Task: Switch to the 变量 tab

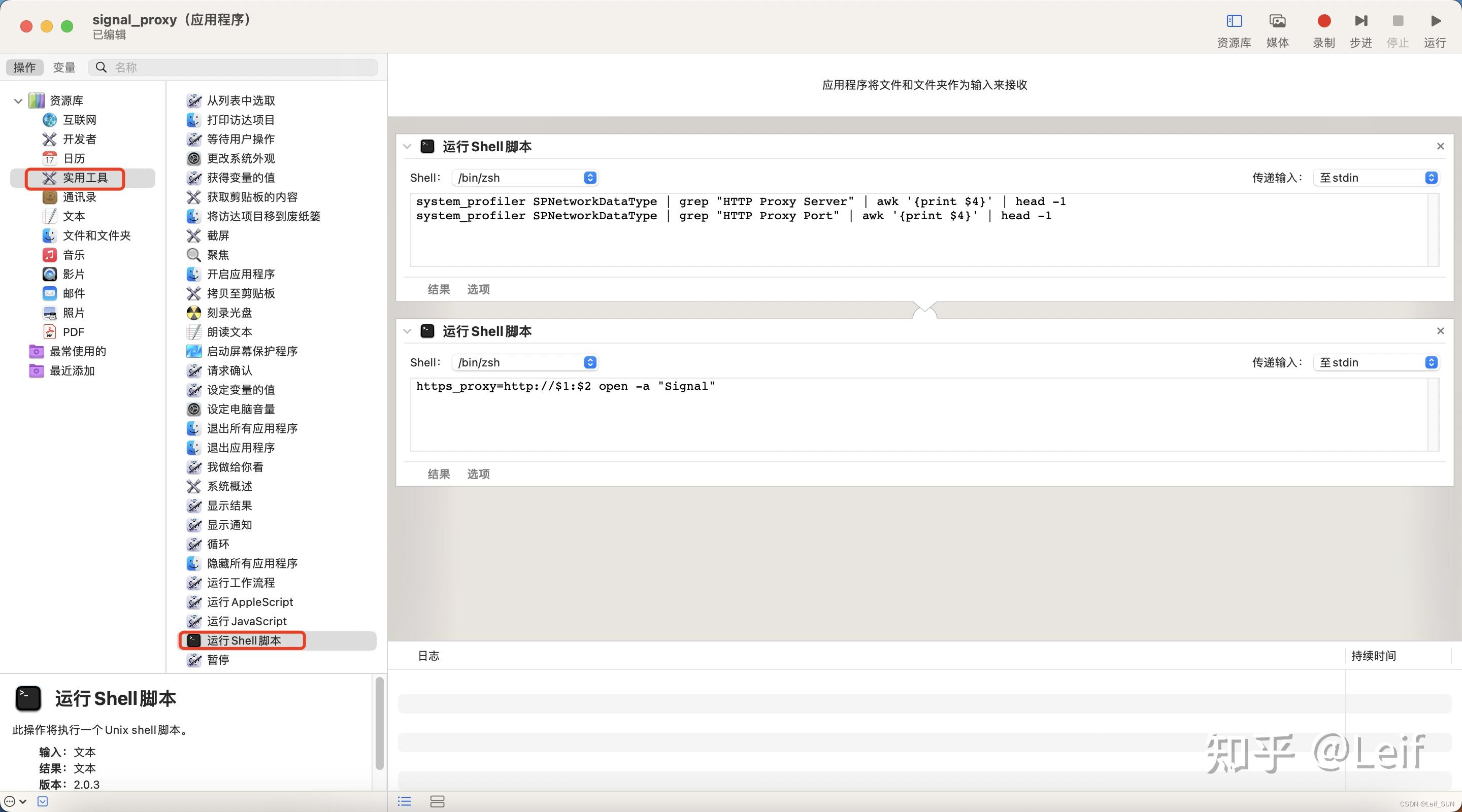Action: click(64, 67)
